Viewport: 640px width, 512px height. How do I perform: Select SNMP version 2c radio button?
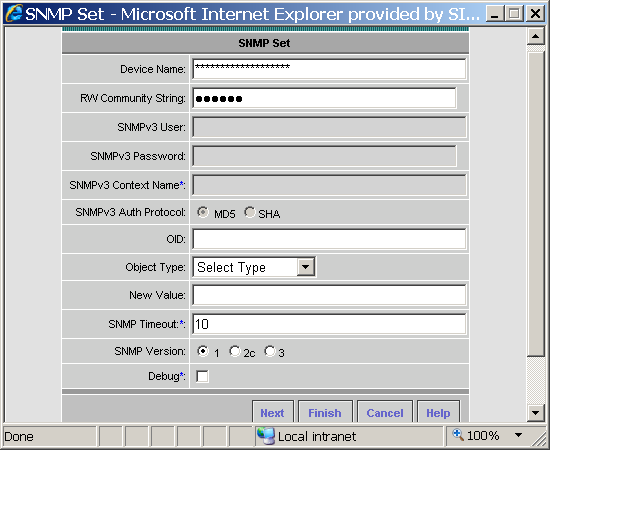tap(235, 351)
